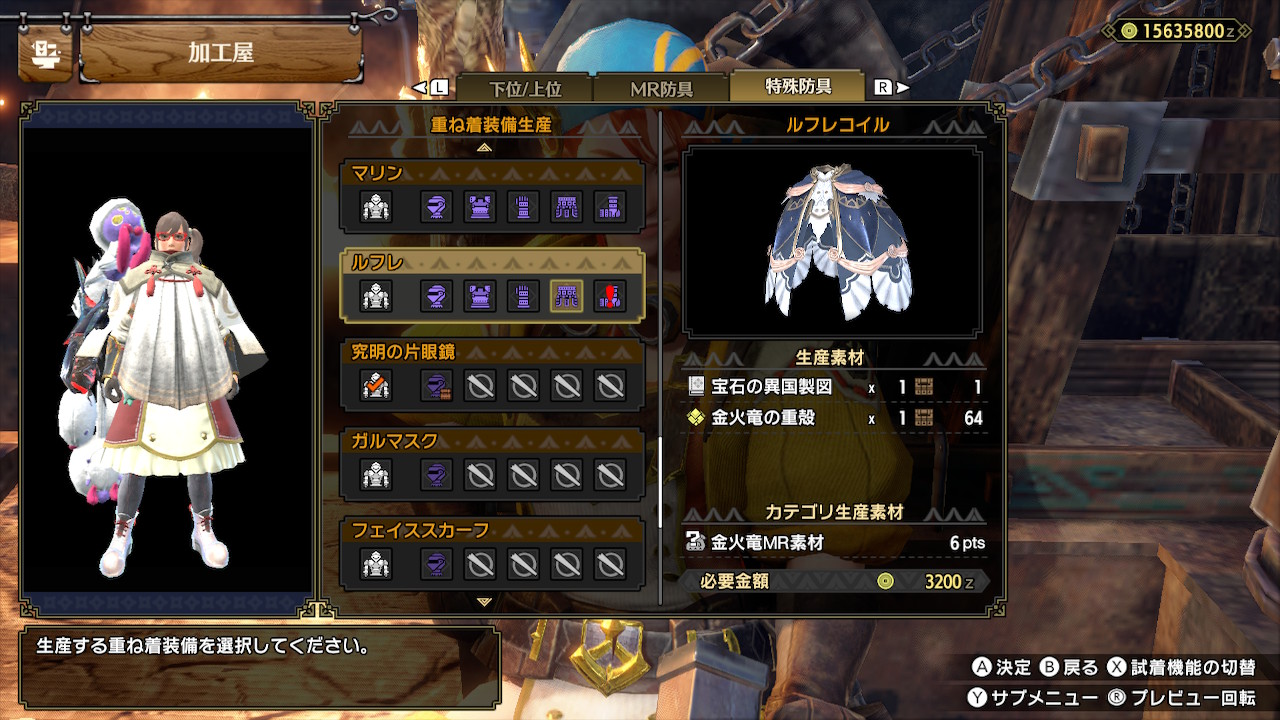Select the マリン chest armor icon
The width and height of the screenshot is (1280, 720).
point(480,207)
